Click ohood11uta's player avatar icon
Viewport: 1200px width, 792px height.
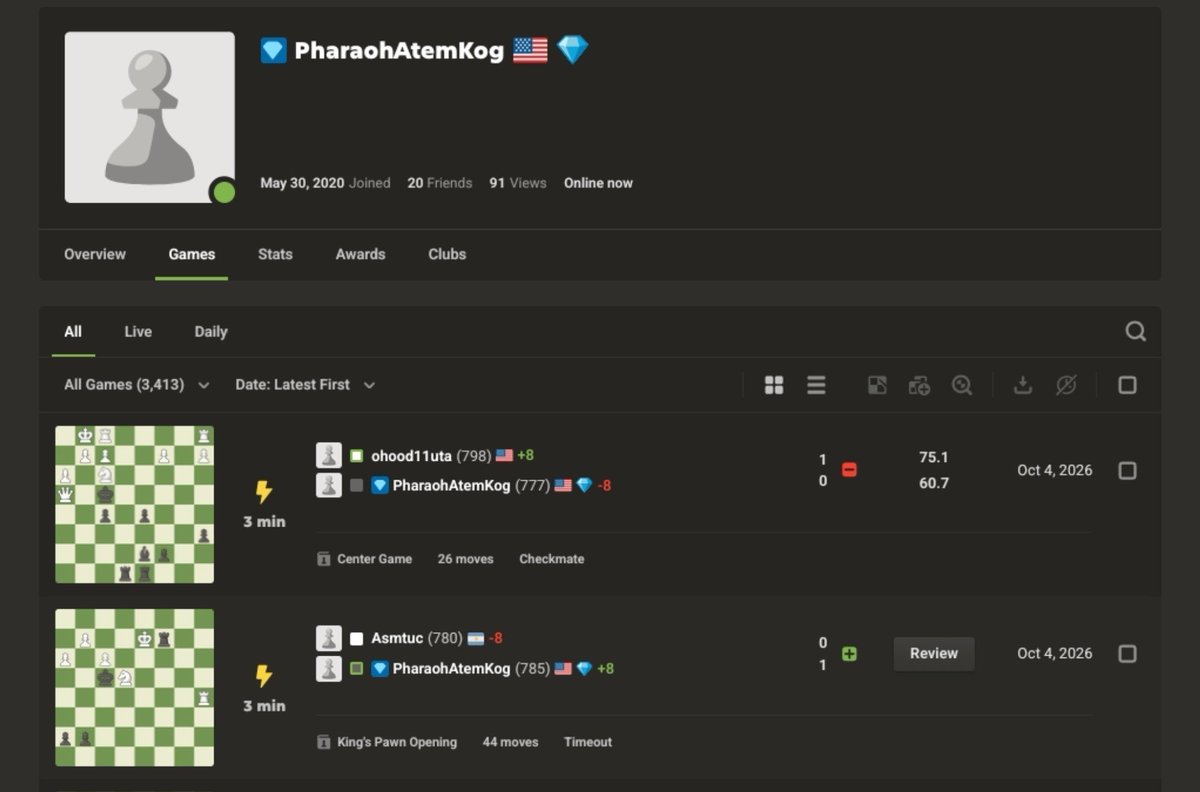(329, 456)
